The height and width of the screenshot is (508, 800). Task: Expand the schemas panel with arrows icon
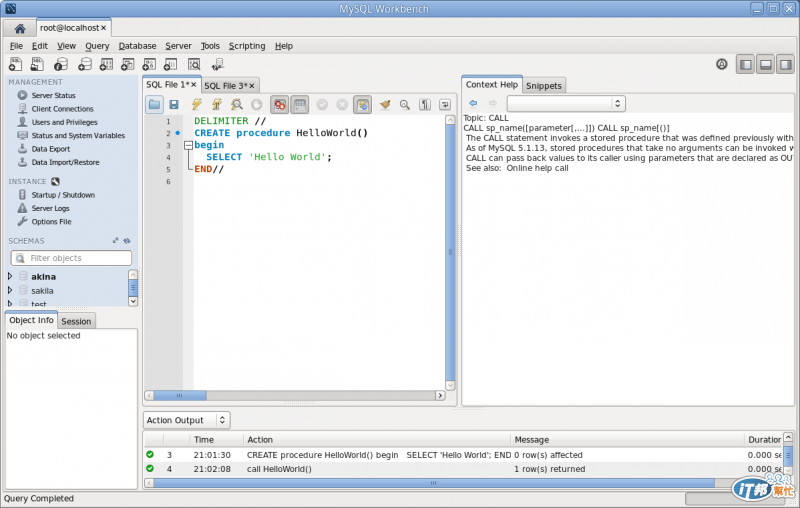point(115,240)
